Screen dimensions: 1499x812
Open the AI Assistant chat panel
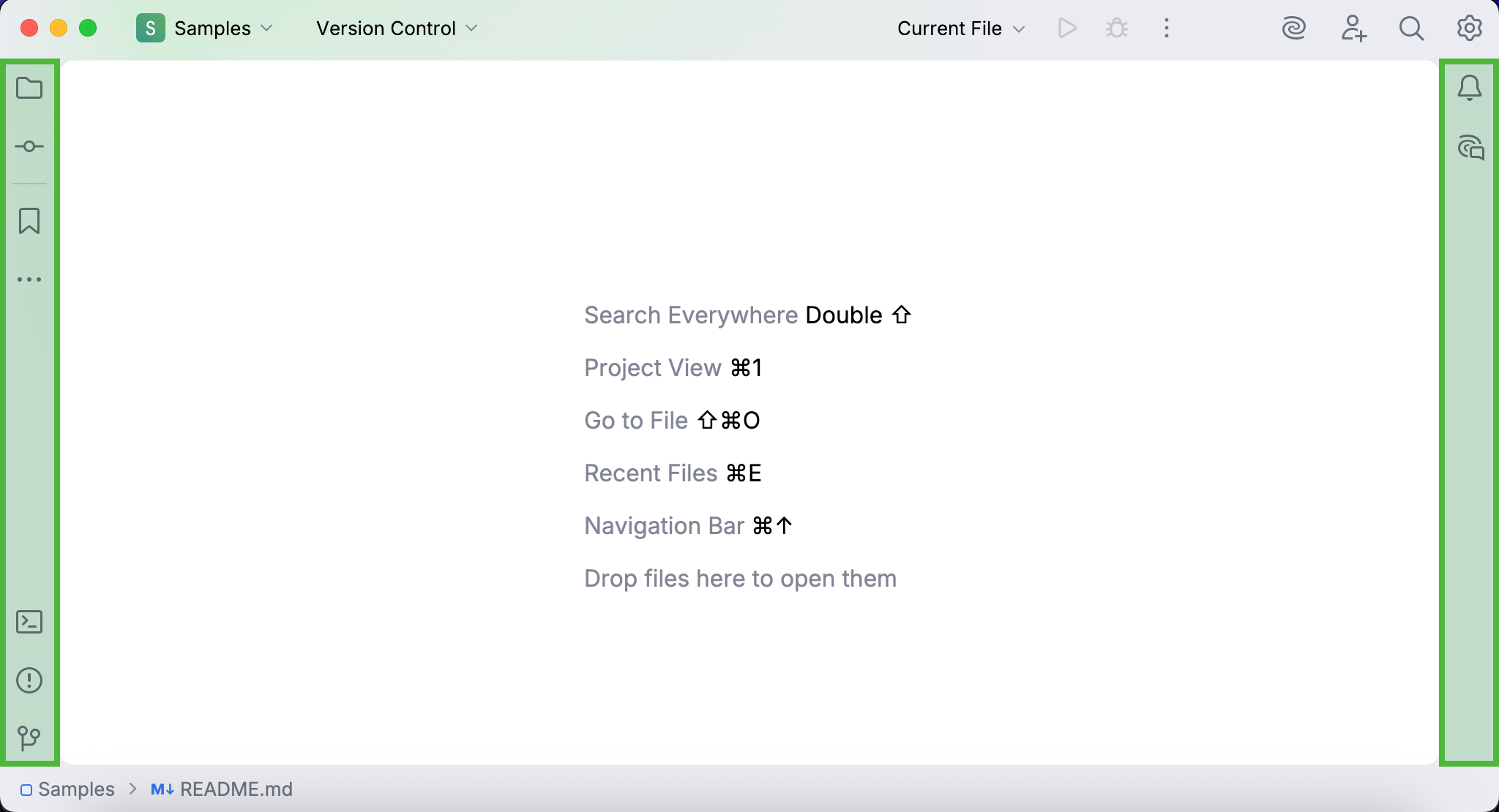1470,149
